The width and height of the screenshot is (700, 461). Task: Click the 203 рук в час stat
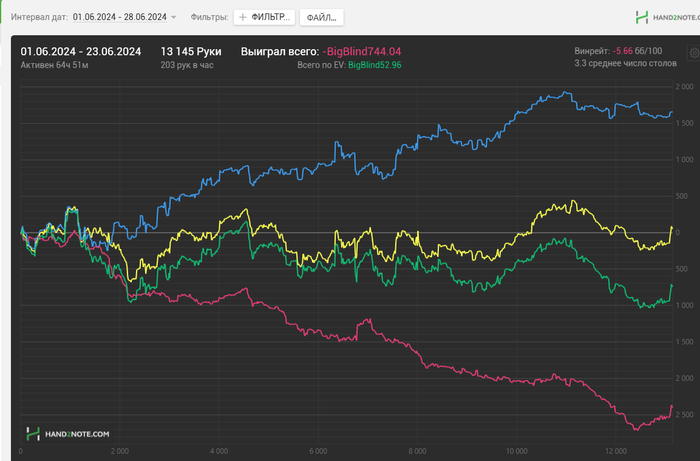tap(187, 65)
